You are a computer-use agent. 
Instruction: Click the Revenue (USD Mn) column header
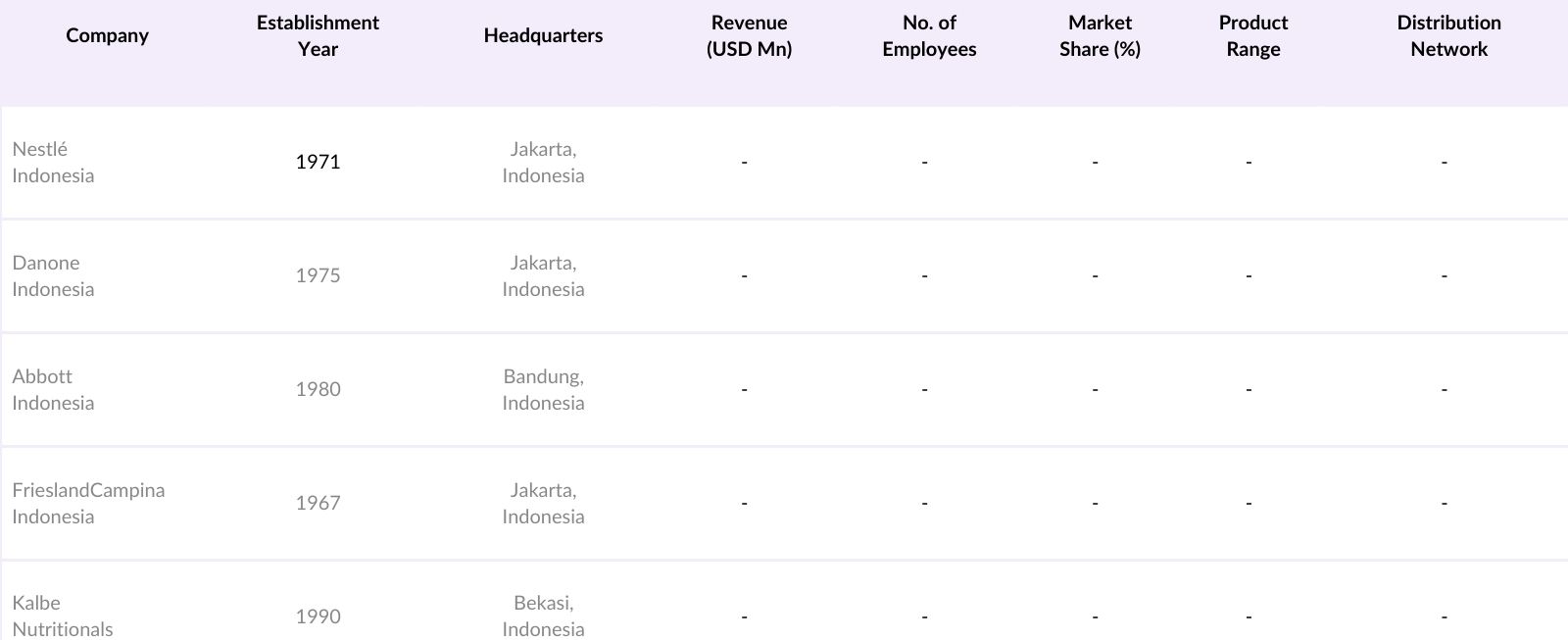(749, 35)
